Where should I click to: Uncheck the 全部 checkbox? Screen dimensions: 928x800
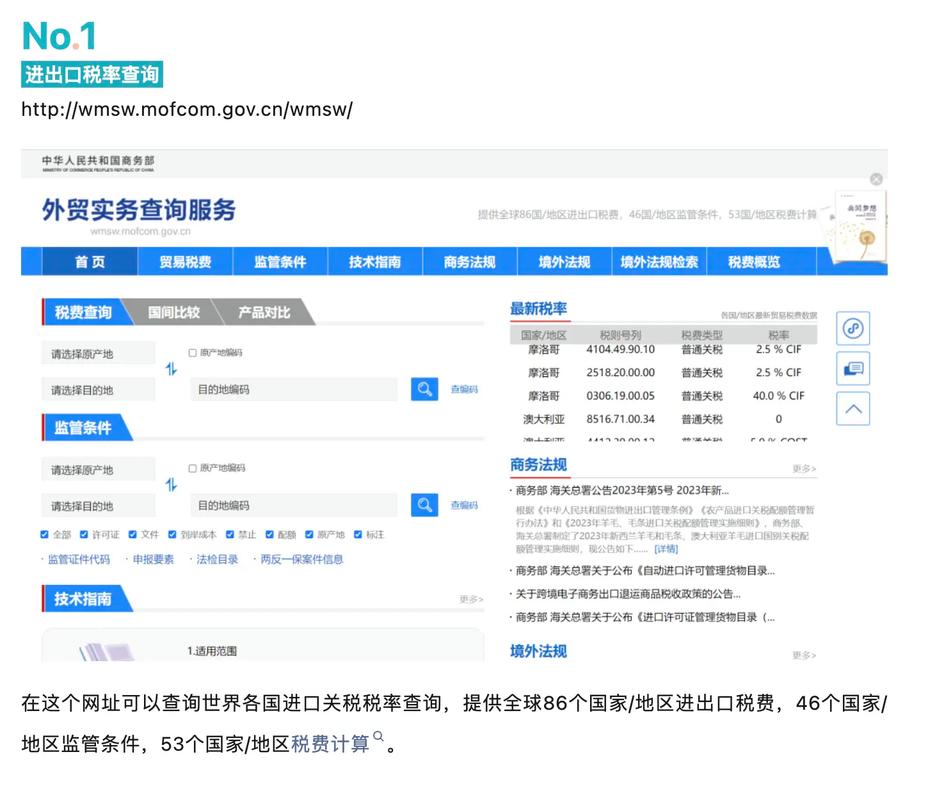[44, 534]
